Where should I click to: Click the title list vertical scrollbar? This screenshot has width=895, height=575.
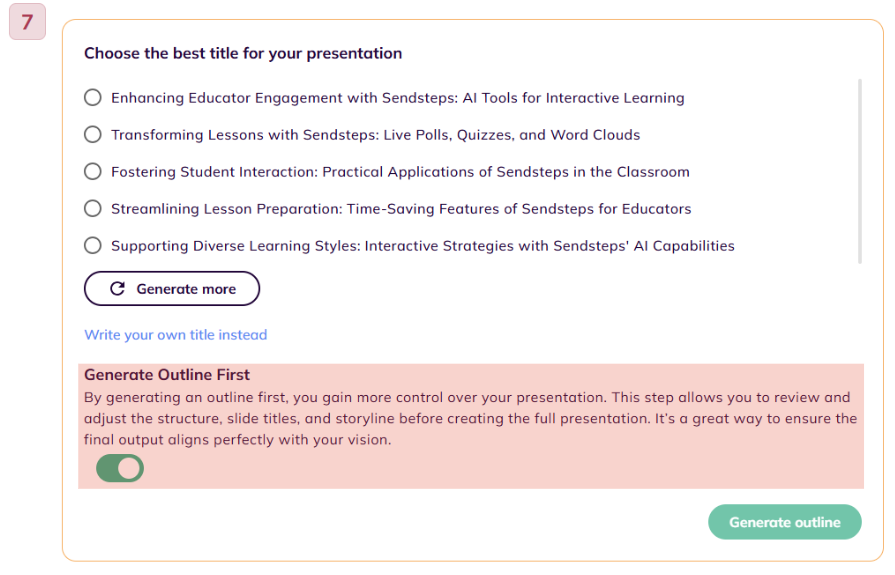tap(860, 171)
